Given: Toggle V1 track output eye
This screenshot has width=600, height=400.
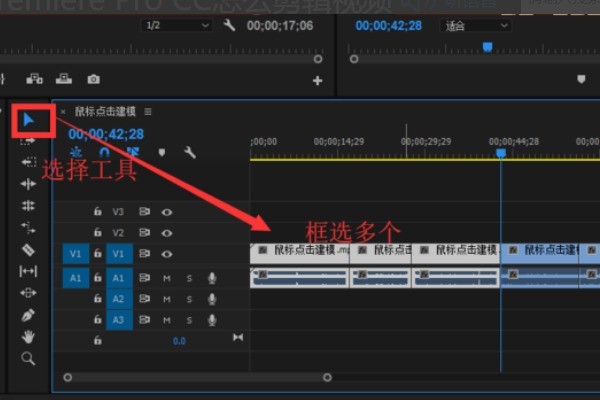Looking at the screenshot, I should pos(167,254).
